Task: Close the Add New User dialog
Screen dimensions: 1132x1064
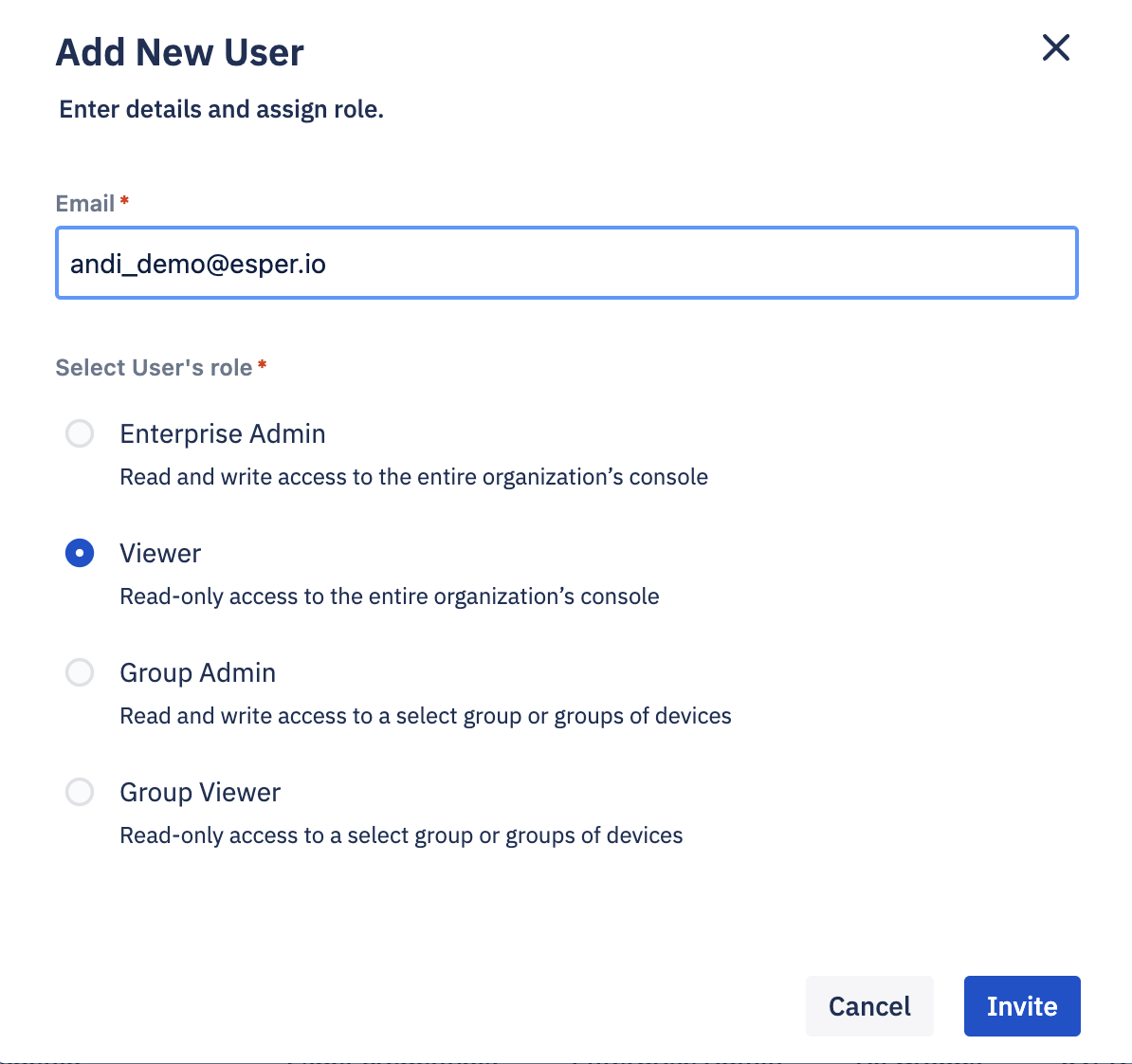Action: coord(1055,47)
